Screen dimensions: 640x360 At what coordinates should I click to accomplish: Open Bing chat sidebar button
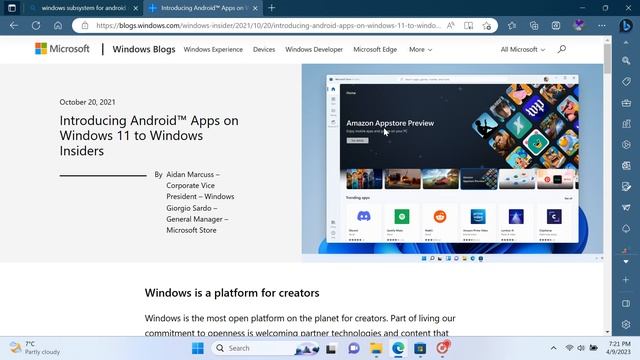click(626, 25)
